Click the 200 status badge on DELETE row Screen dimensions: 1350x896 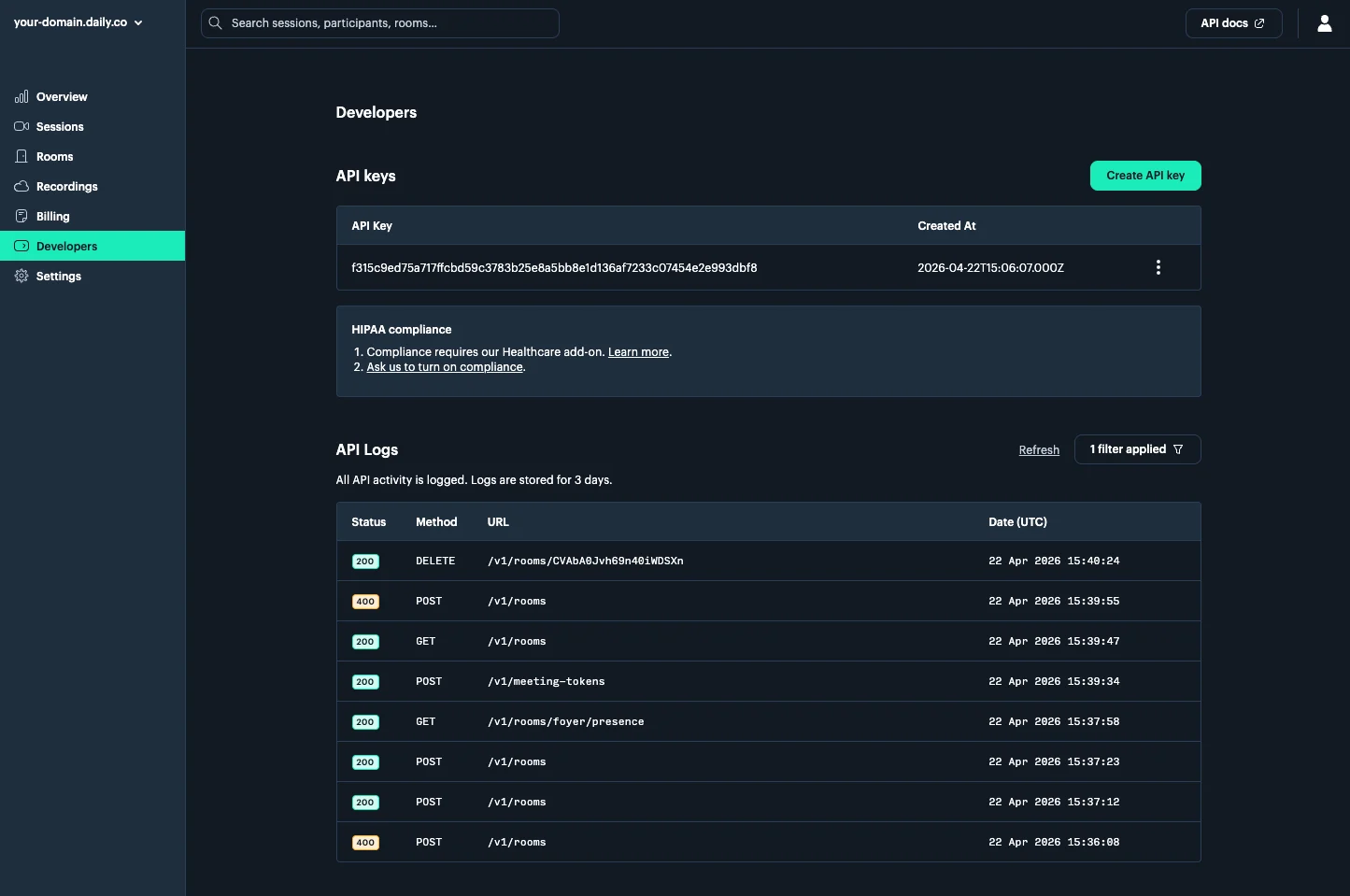click(365, 562)
